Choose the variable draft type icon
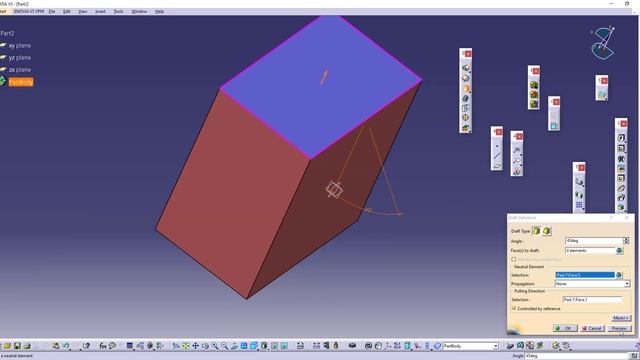This screenshot has width=640, height=360. [x=547, y=231]
